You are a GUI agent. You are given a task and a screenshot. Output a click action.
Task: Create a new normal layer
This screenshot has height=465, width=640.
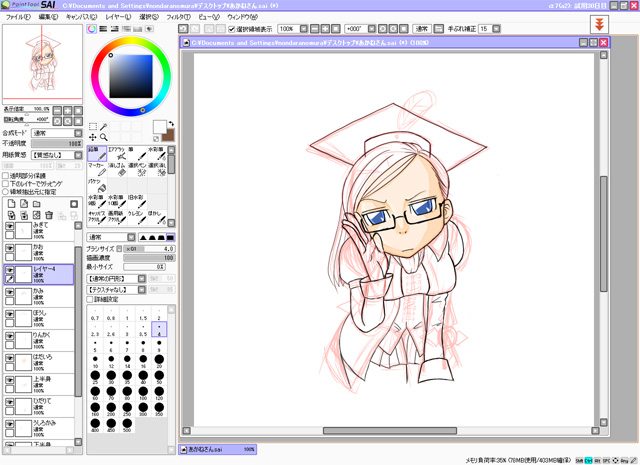click(11, 204)
